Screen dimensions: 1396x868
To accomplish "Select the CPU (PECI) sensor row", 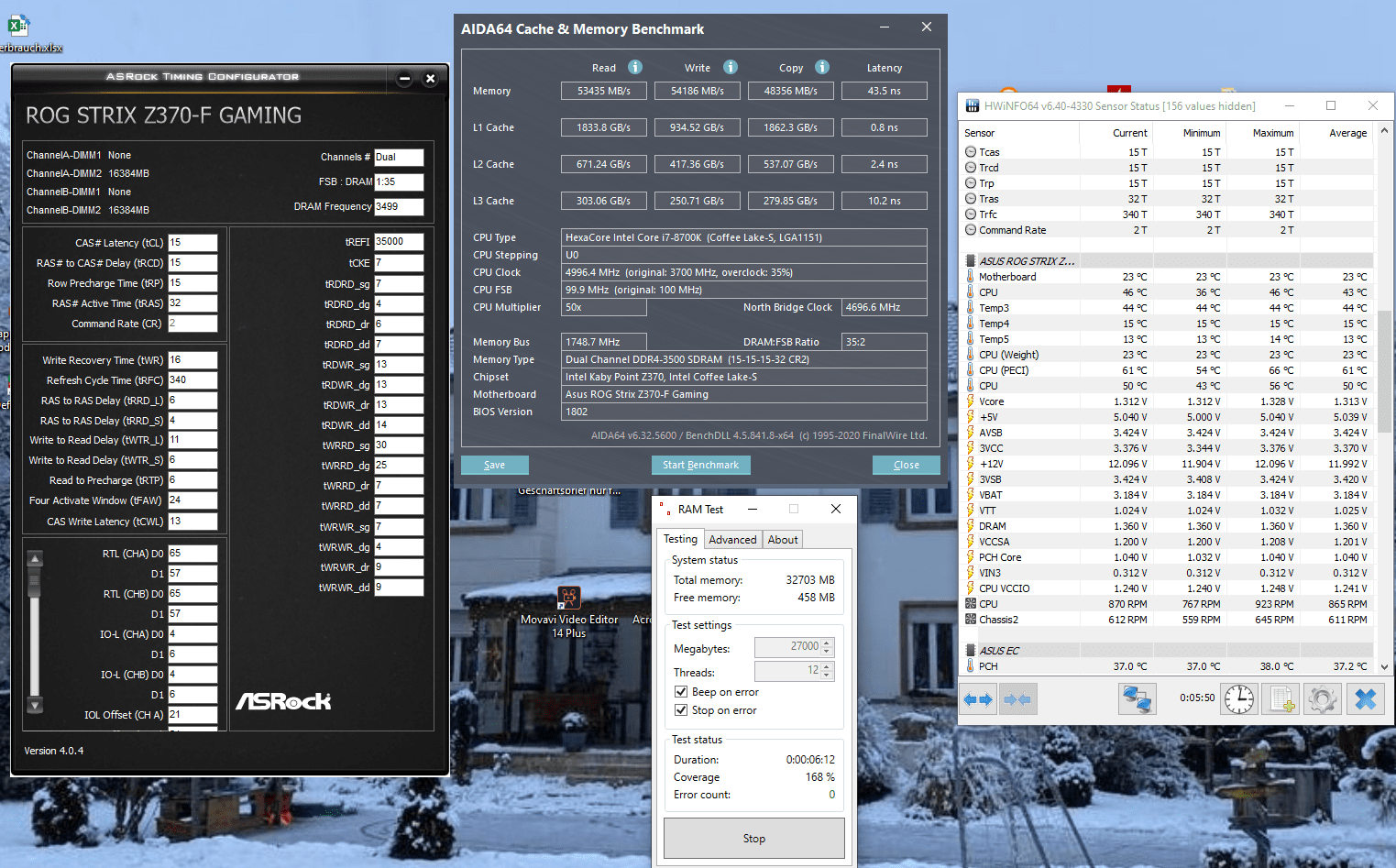I will [1169, 370].
